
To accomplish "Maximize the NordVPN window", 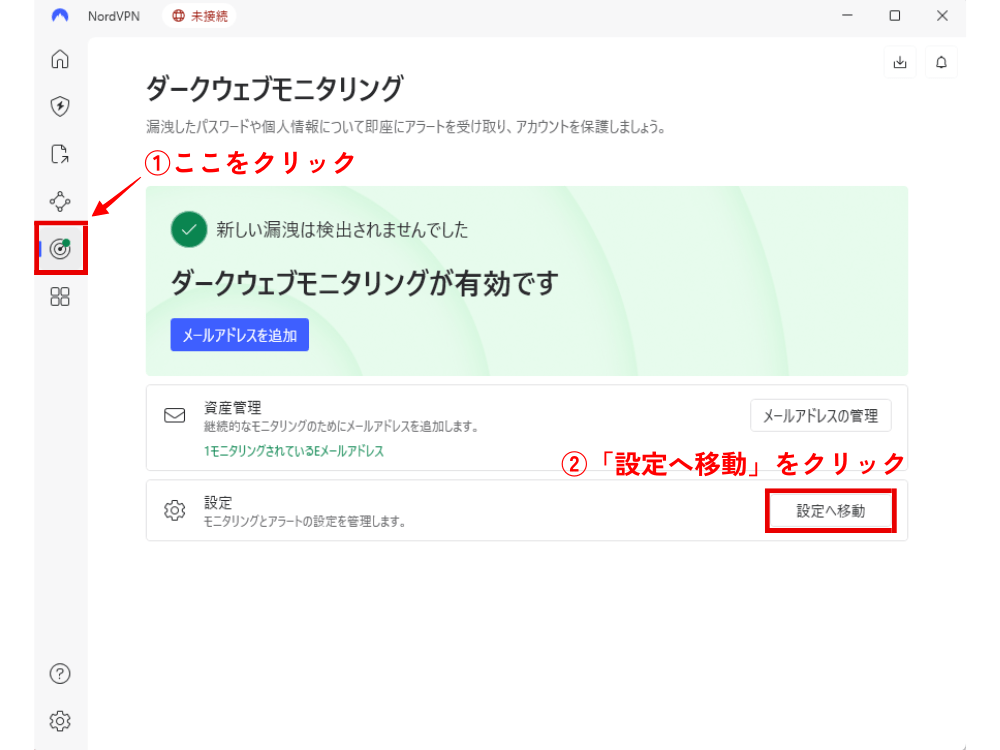I will point(895,16).
